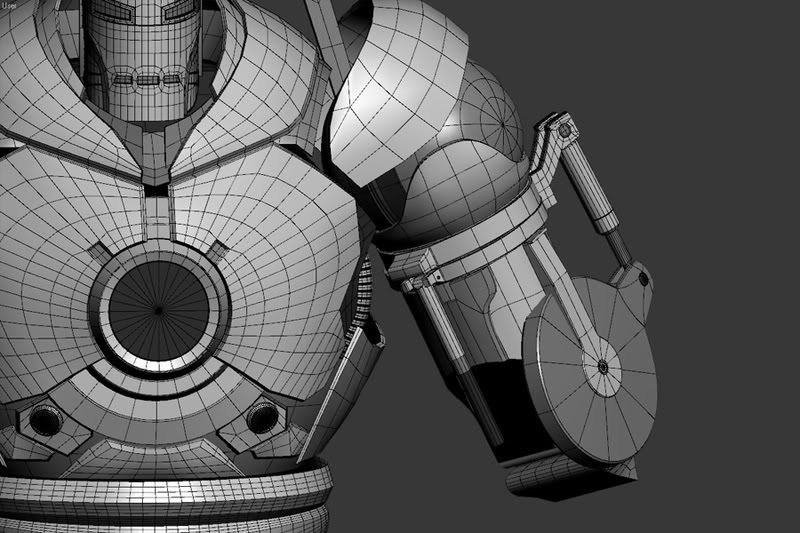The image size is (800, 533).
Task: Click the center hub of the arm disc
Action: (x=604, y=366)
